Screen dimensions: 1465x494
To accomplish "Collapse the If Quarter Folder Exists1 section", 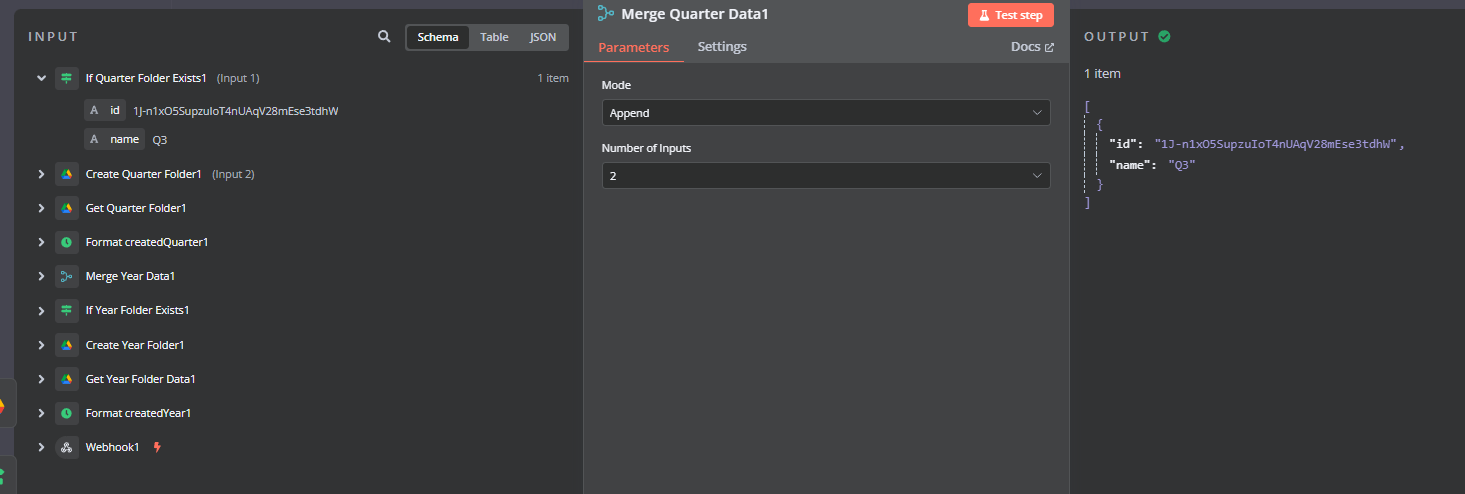I will [41, 78].
